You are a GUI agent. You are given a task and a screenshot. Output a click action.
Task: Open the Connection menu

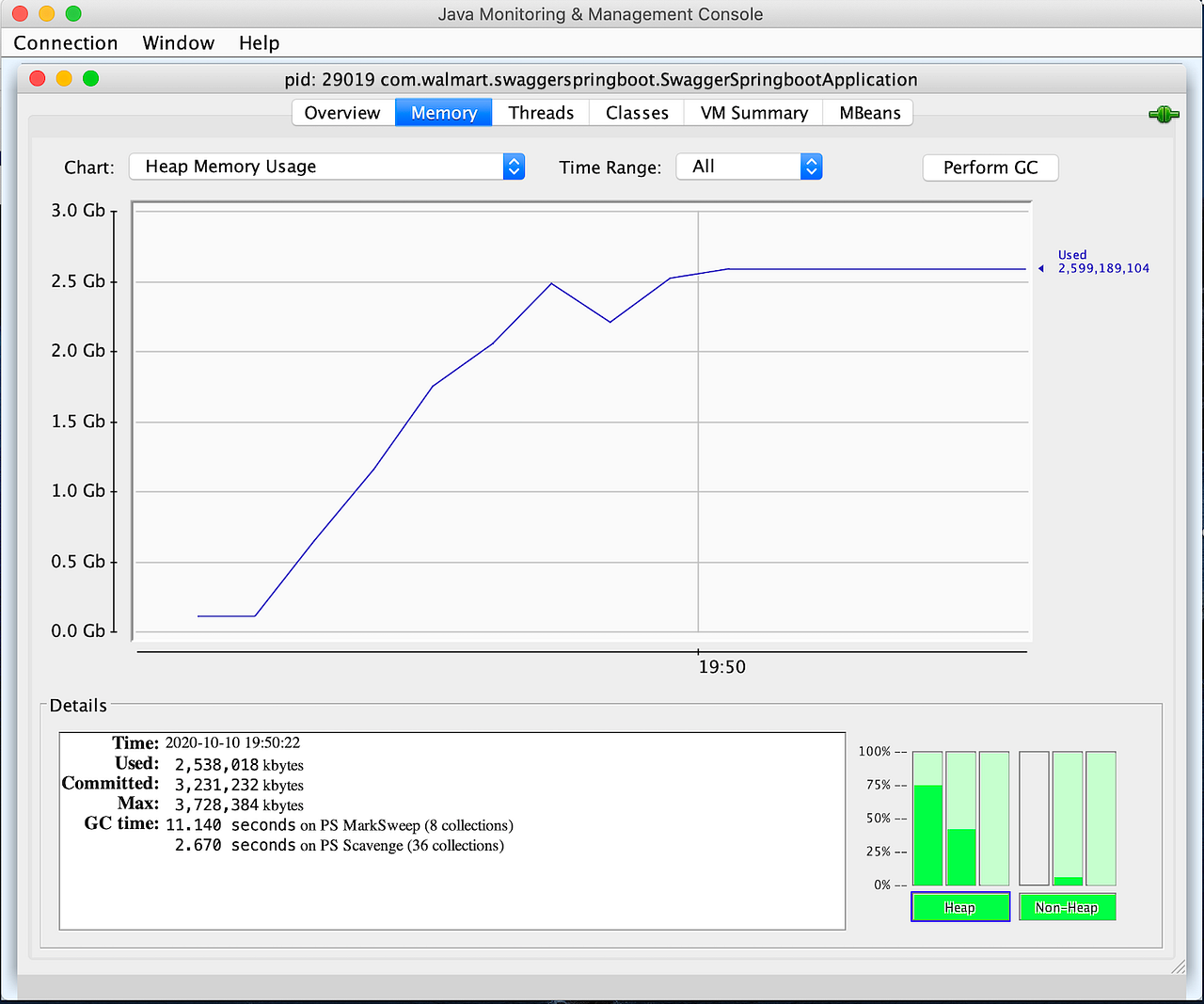pyautogui.click(x=65, y=43)
